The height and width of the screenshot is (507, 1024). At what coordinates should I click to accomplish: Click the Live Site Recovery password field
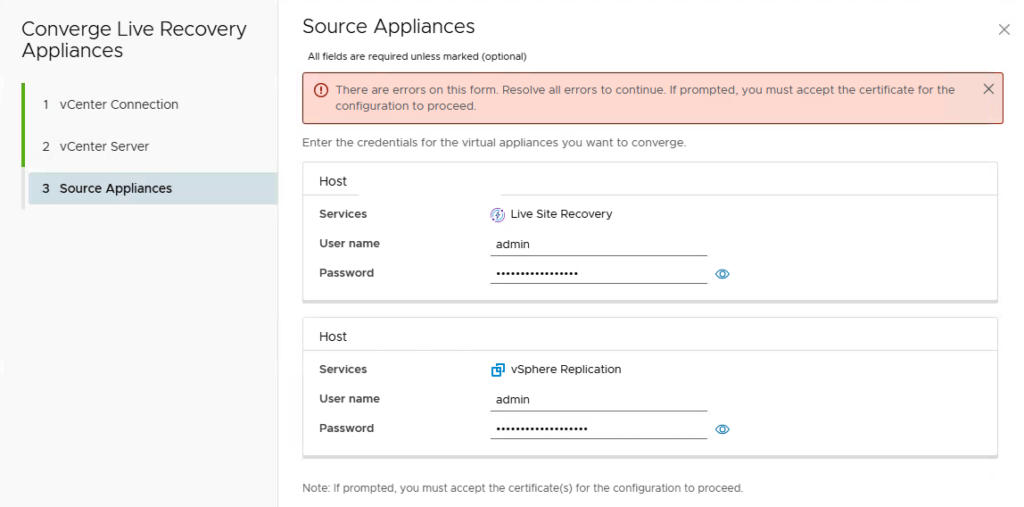598,273
